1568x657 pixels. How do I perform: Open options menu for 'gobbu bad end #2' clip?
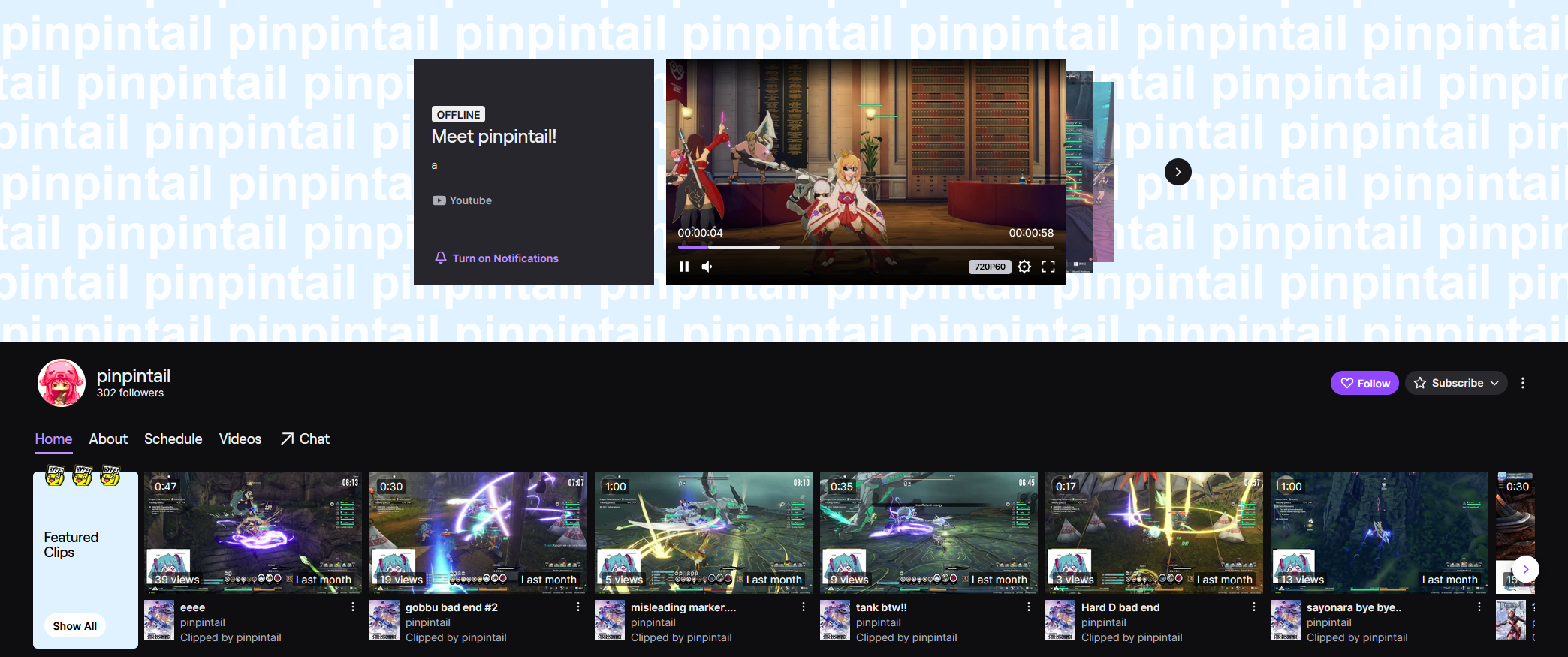(x=578, y=607)
